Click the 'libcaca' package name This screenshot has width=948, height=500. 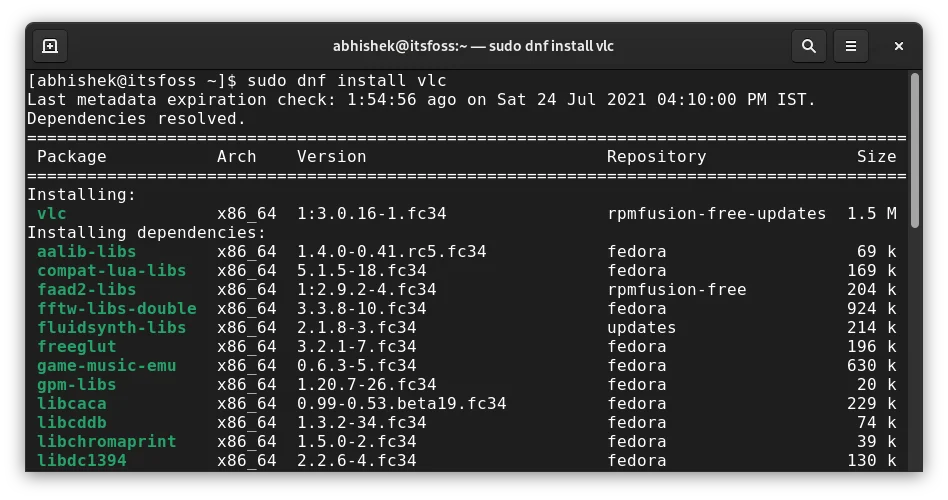coord(71,403)
